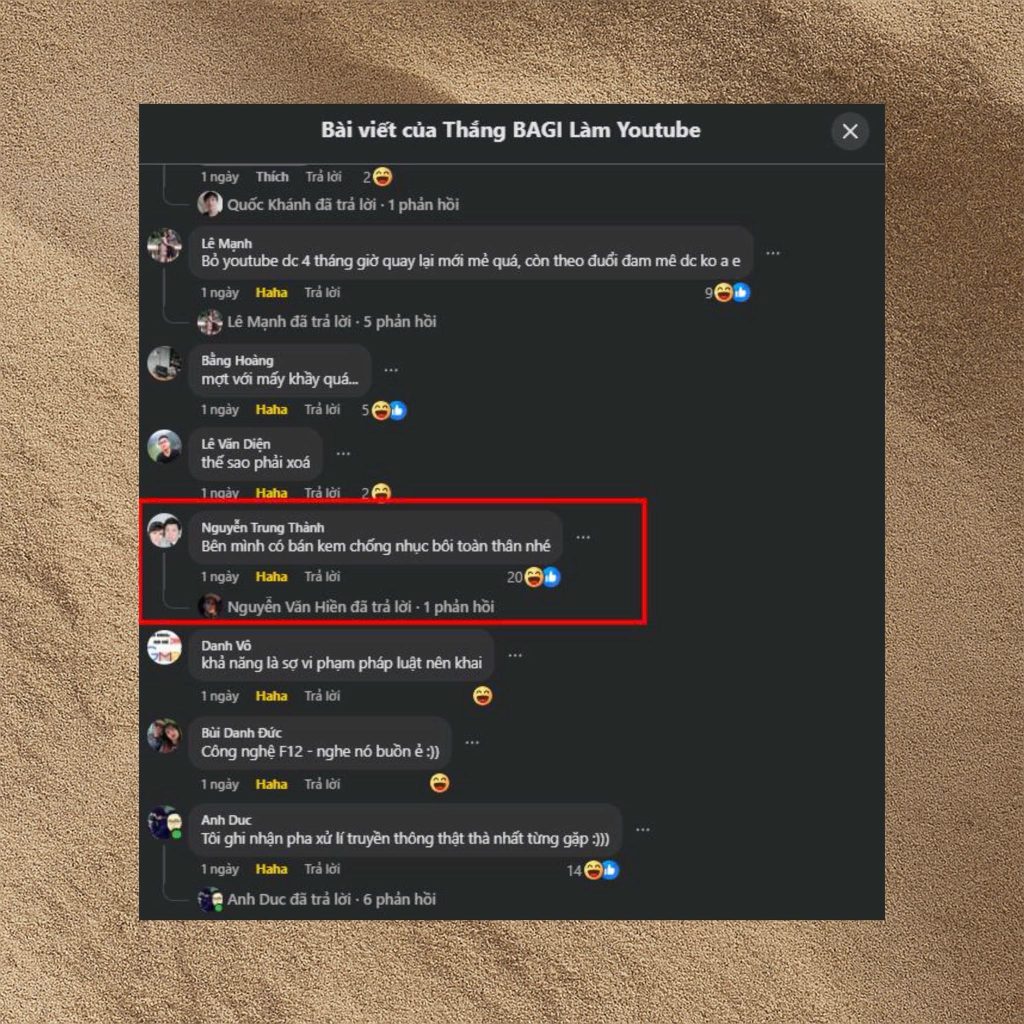Screen dimensions: 1024x1024
Task: Expand Anh Duc's 6 replies thread
Action: [331, 899]
